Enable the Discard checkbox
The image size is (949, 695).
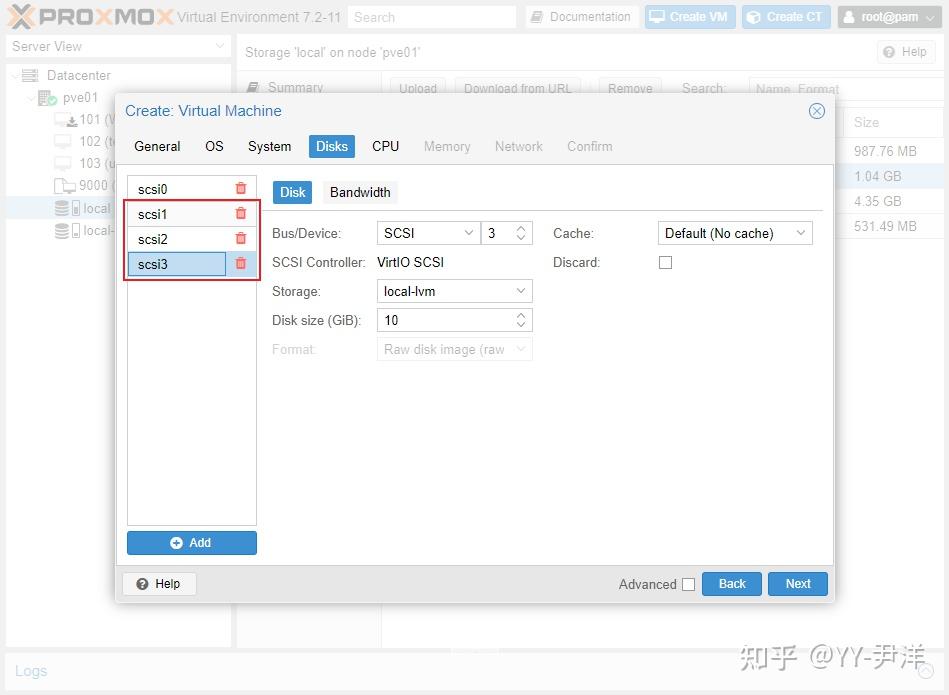[x=665, y=262]
